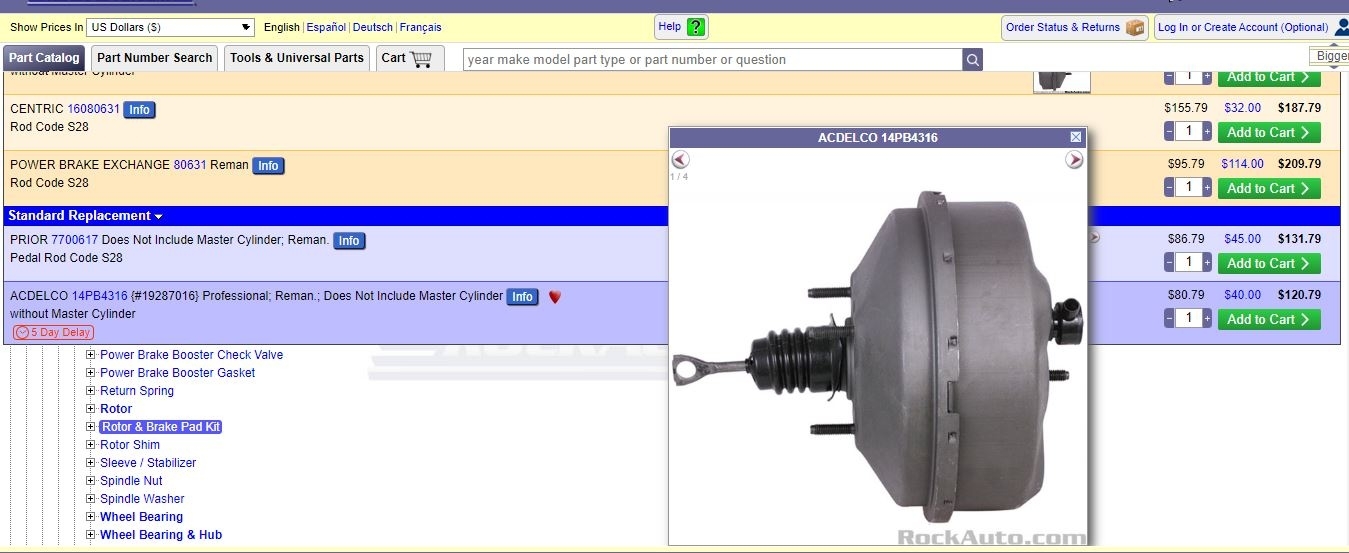Open Info for POWER BRAKE EXCHANGE 80631
Image resolution: width=1349 pixels, height=553 pixels.
(268, 166)
